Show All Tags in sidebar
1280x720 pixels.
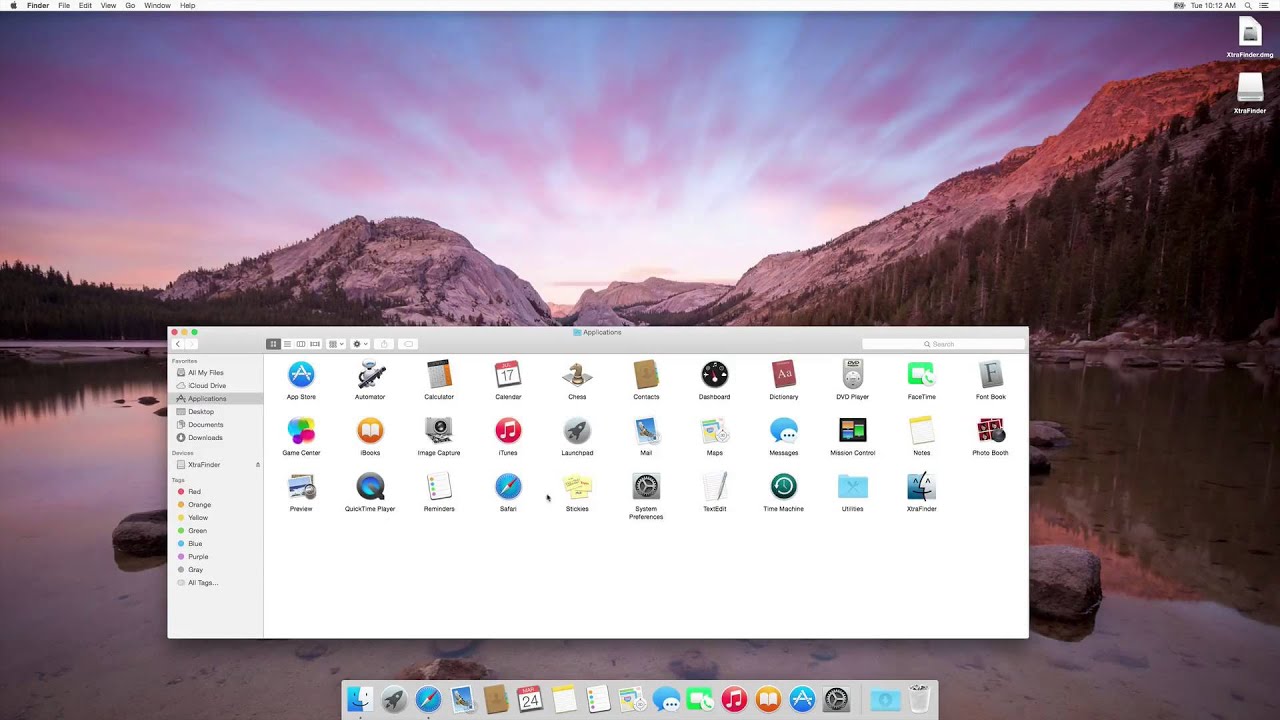point(215,583)
